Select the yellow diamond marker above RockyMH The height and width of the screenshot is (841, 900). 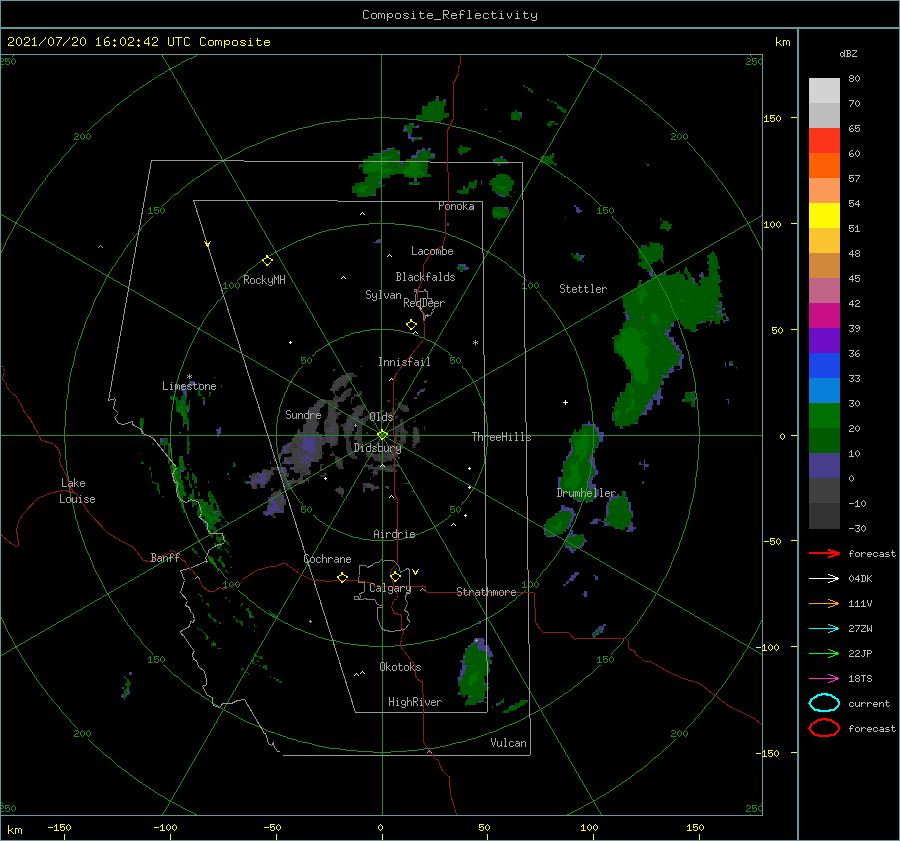267,261
